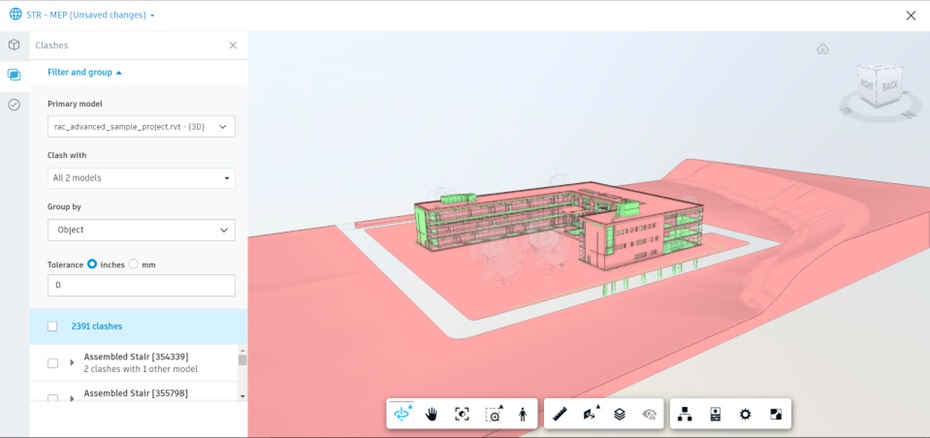The image size is (930, 438).
Task: Click the ViewCube BACK face
Action: [x=890, y=86]
